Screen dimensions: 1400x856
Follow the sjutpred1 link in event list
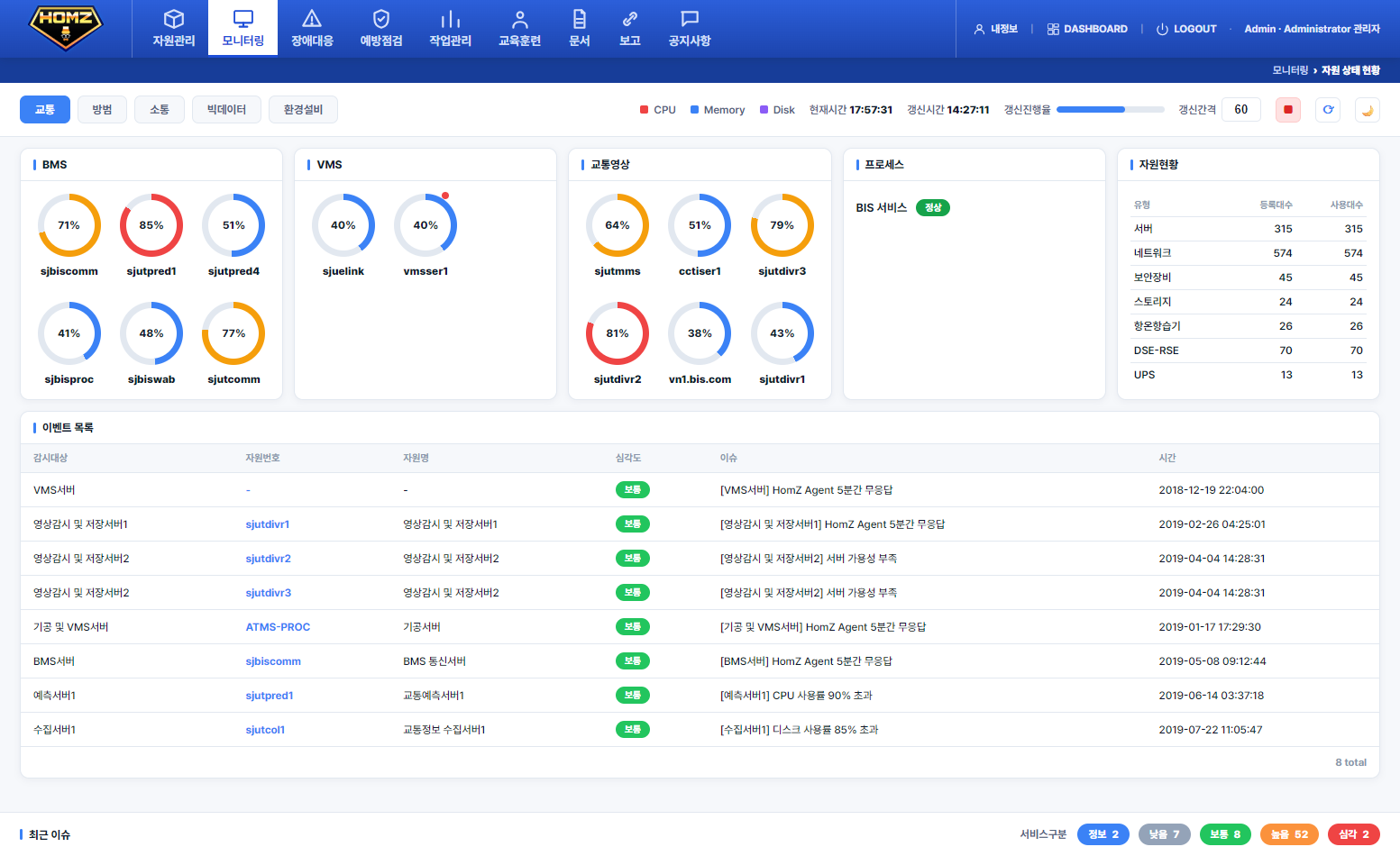coord(270,696)
